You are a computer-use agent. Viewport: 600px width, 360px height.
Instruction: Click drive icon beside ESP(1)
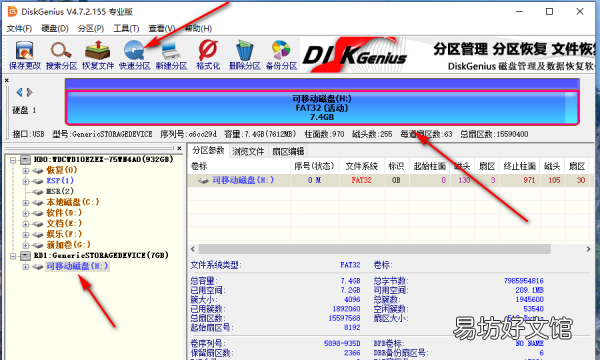point(38,181)
